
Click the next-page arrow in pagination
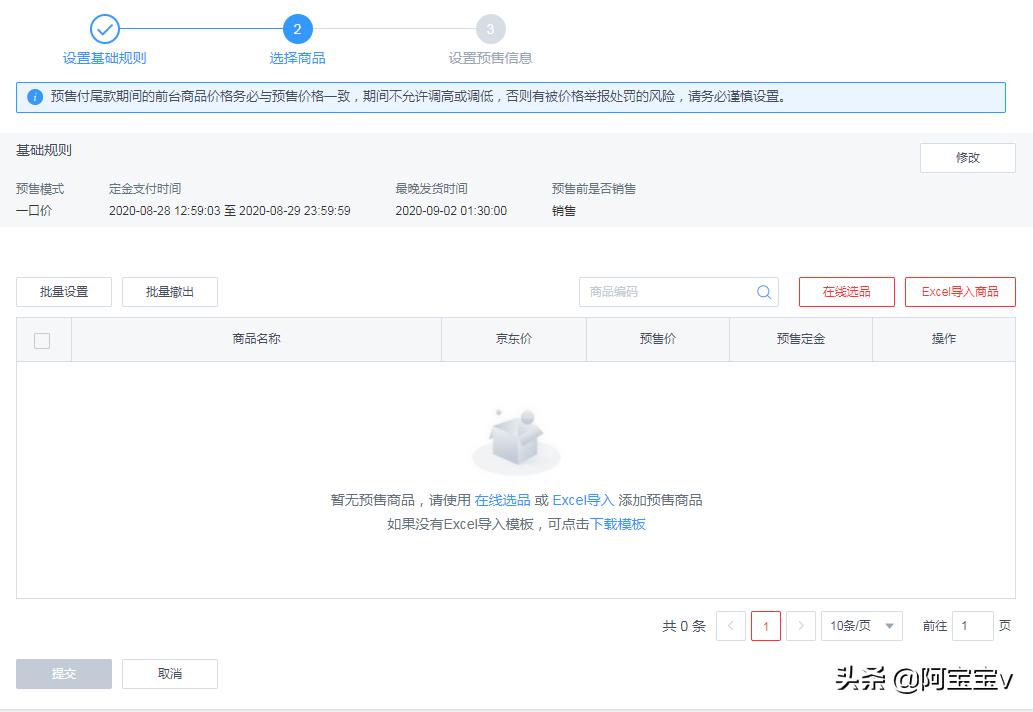click(x=800, y=625)
